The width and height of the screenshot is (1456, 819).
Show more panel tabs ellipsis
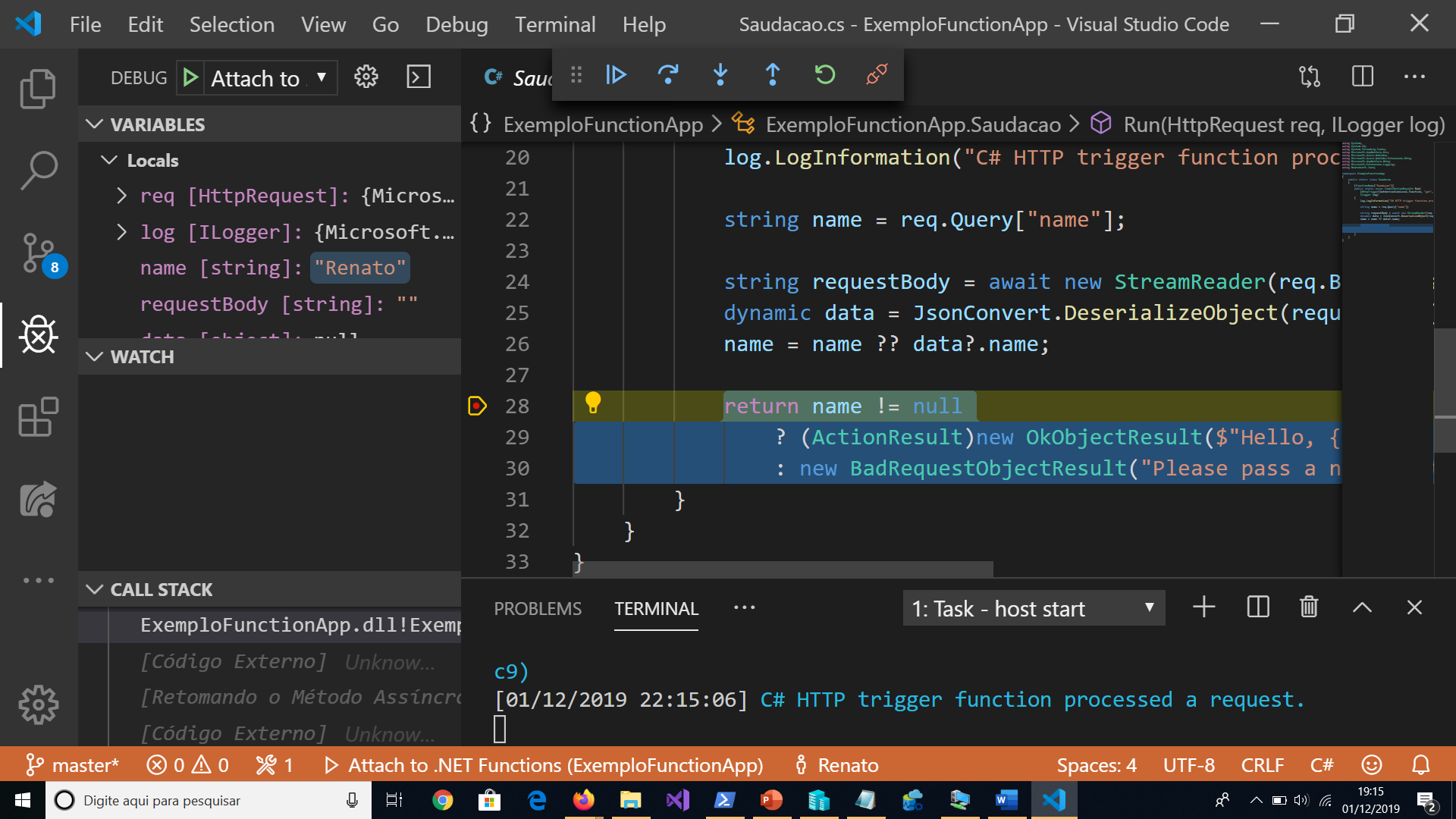pos(744,607)
